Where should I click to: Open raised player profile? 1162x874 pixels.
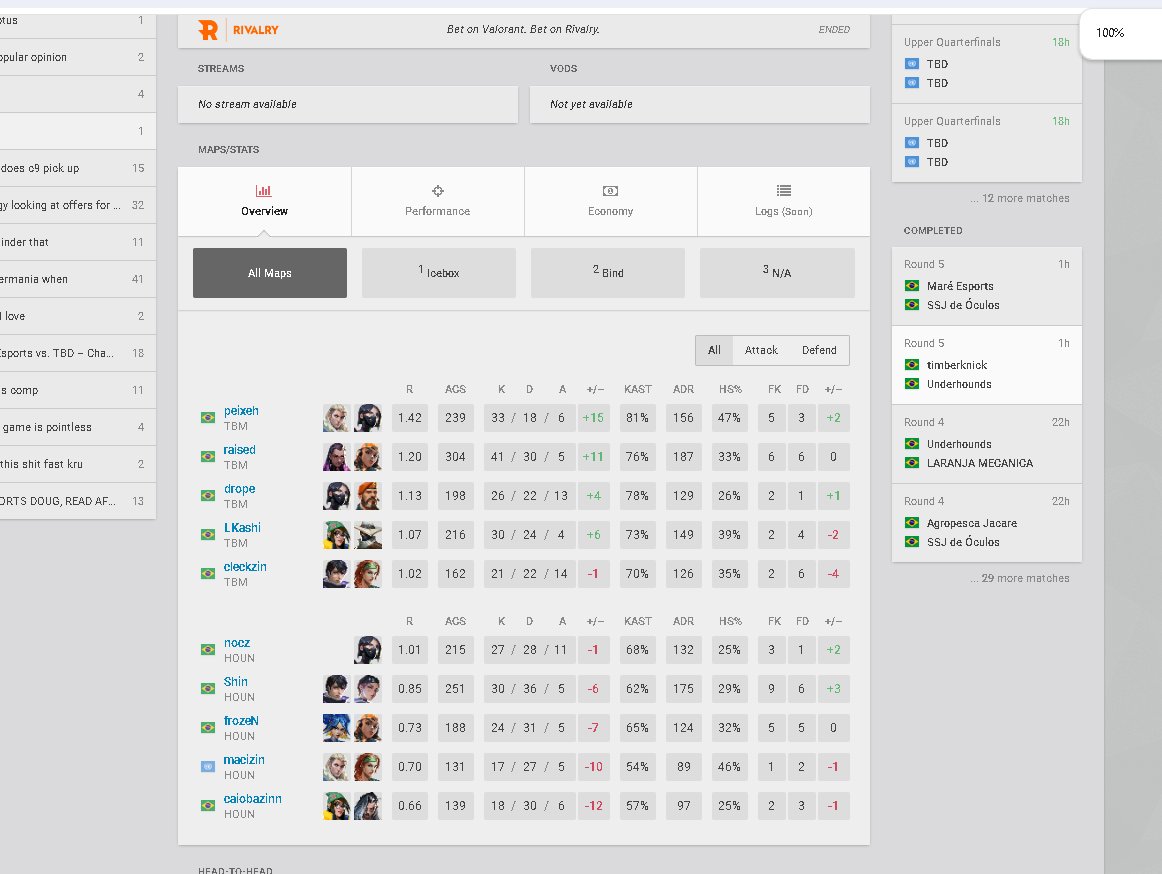coord(239,450)
